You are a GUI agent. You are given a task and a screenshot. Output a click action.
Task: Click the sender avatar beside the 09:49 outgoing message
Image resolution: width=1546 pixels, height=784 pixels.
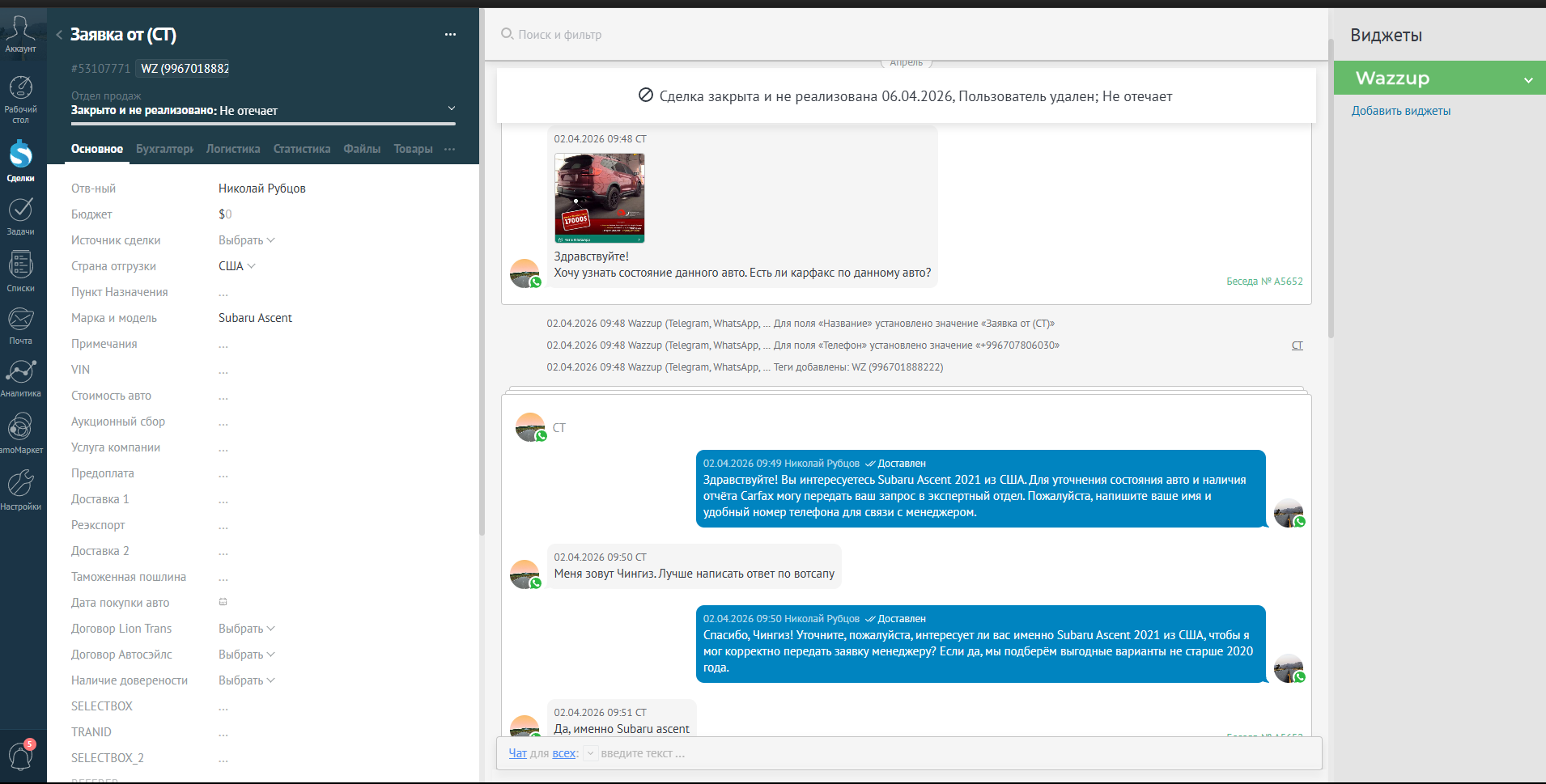pos(1289,513)
